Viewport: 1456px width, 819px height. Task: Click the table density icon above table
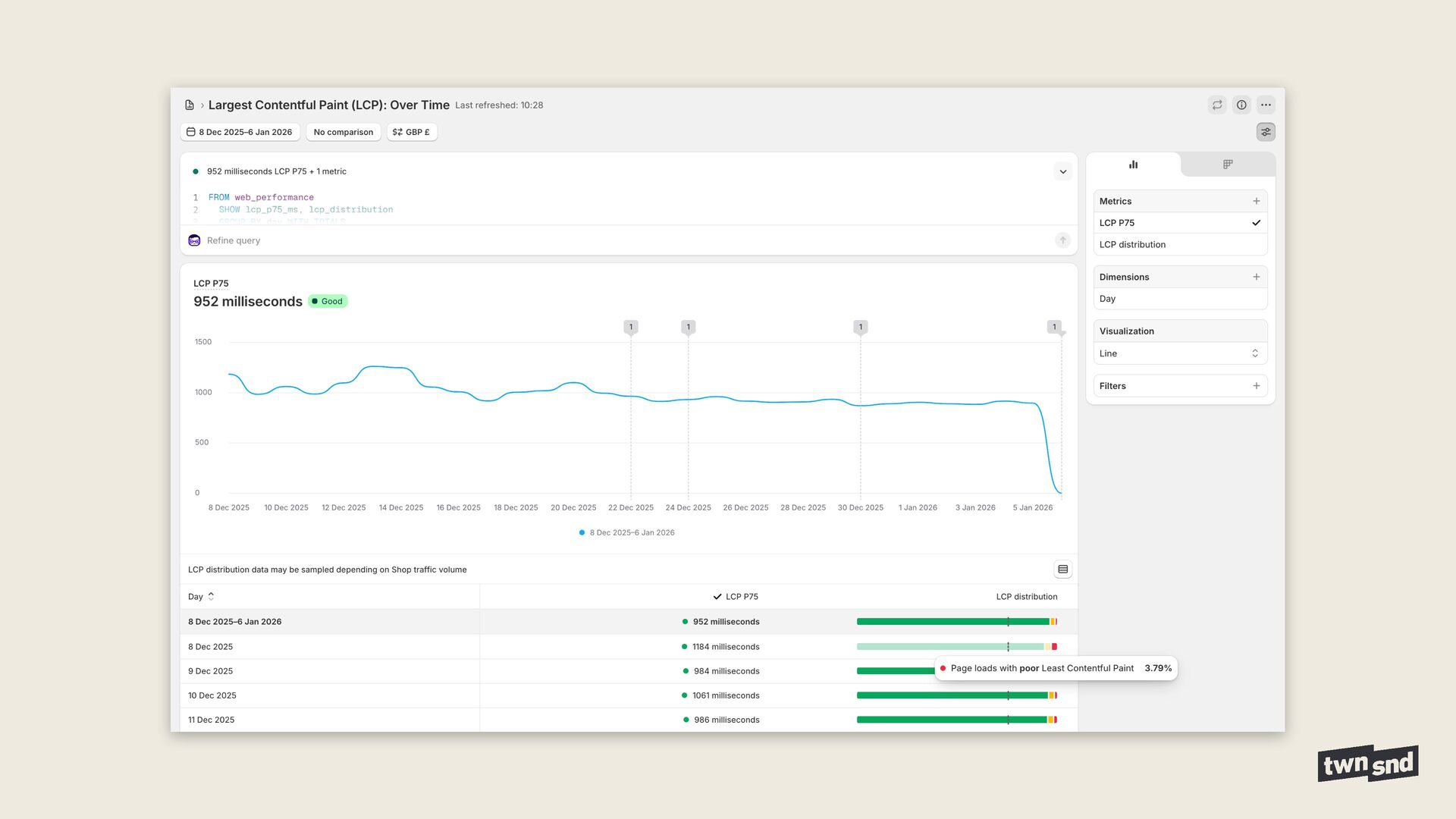1062,570
